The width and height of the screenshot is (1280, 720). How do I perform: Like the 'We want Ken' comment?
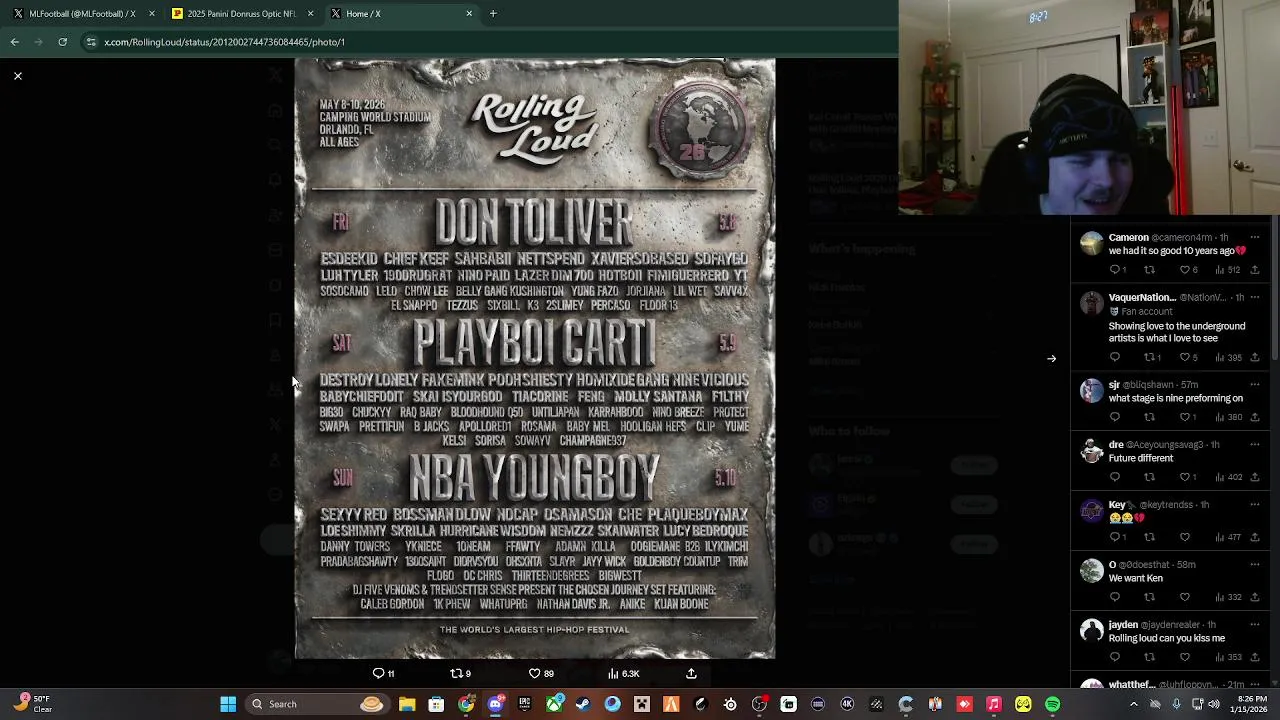click(1185, 597)
